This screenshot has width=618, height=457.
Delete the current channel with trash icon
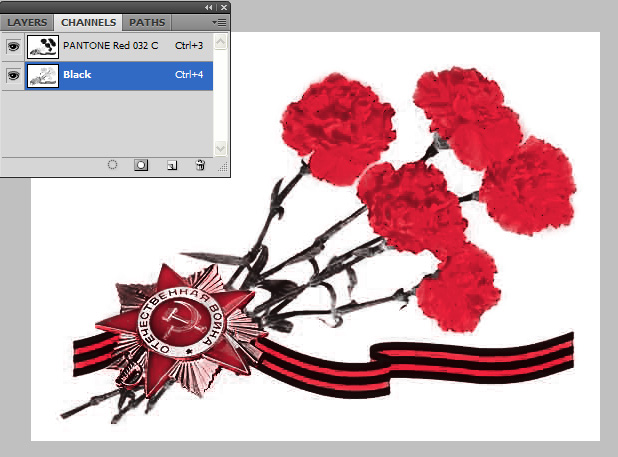[200, 165]
